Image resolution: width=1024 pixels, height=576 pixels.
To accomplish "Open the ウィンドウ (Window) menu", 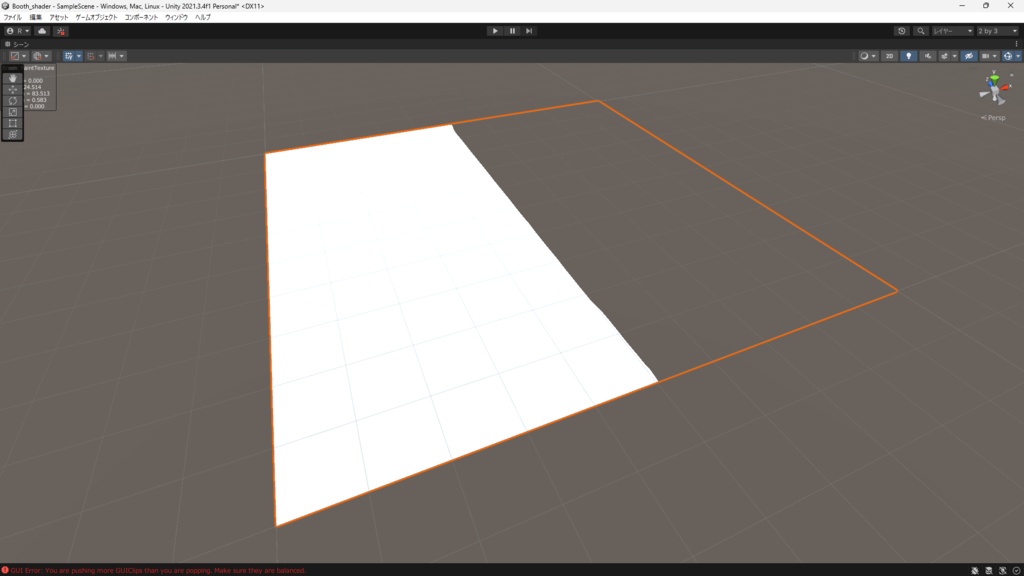I will coord(176,18).
